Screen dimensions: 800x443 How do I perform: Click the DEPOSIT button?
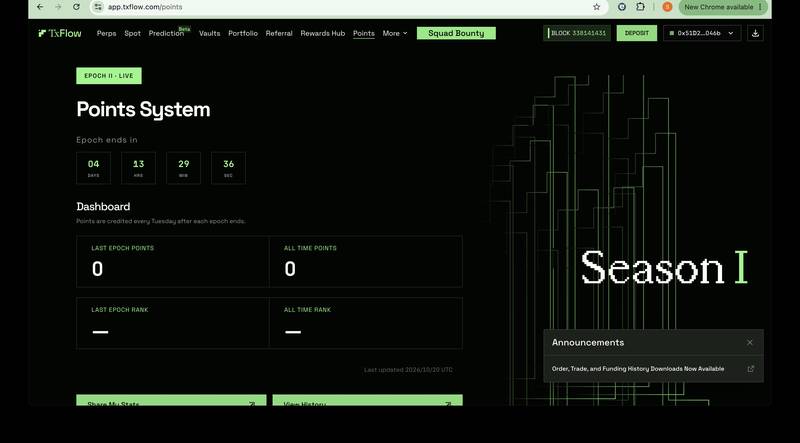636,33
